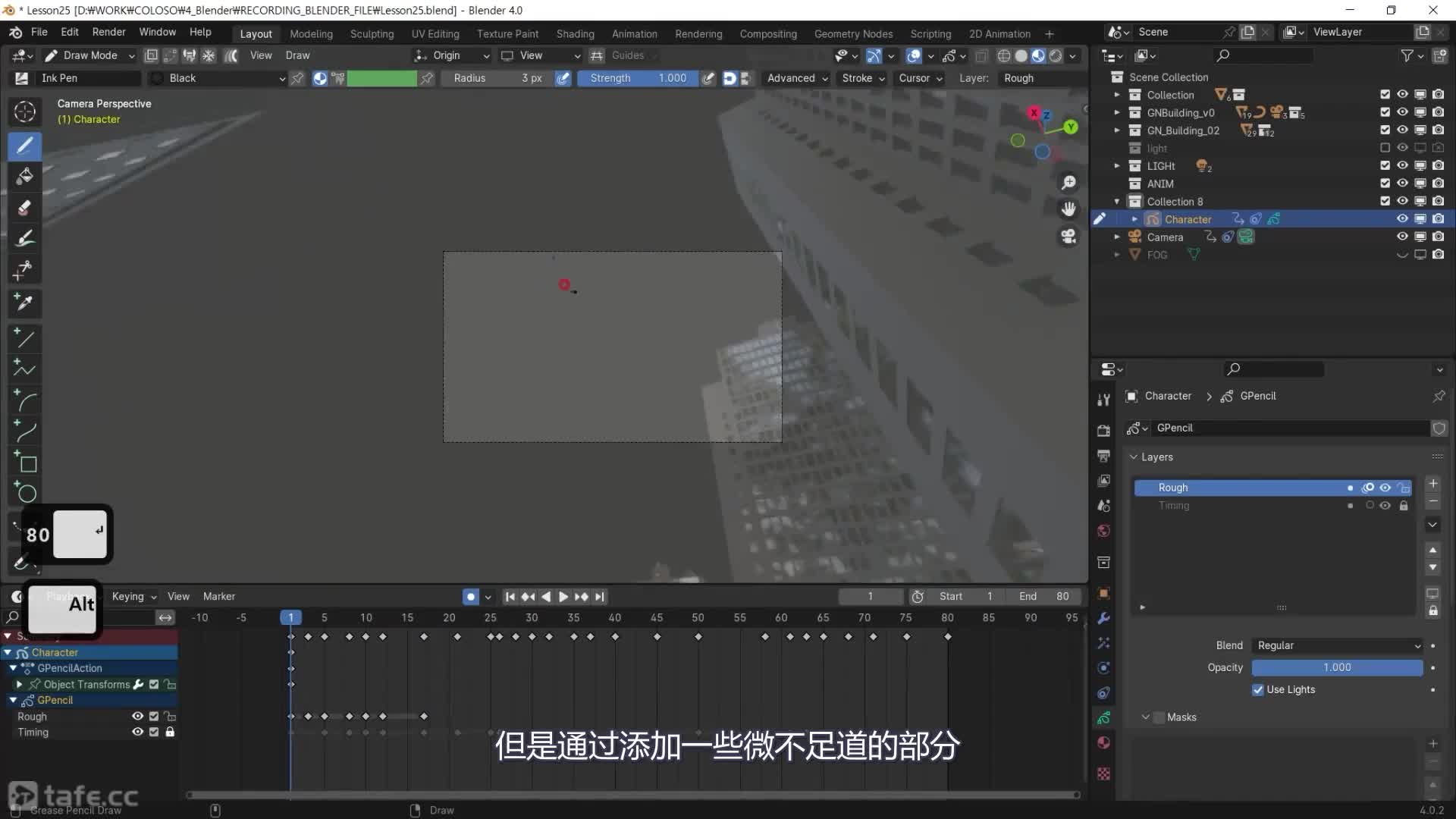The width and height of the screenshot is (1456, 819).
Task: Expand the GN_Building_02 collection
Action: tap(1116, 130)
